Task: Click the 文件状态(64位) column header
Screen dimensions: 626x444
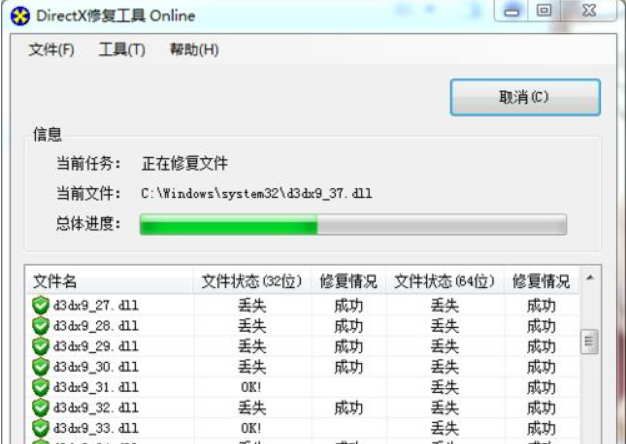Action: (445, 281)
